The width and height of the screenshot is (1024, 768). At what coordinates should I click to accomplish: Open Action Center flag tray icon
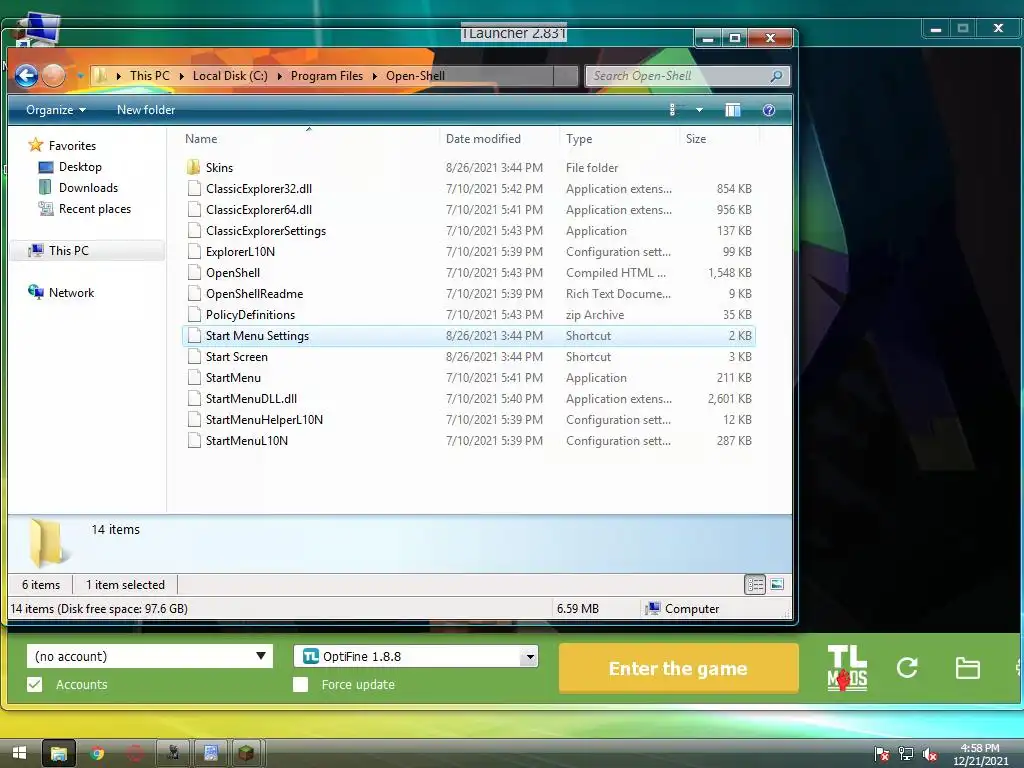[881, 754]
